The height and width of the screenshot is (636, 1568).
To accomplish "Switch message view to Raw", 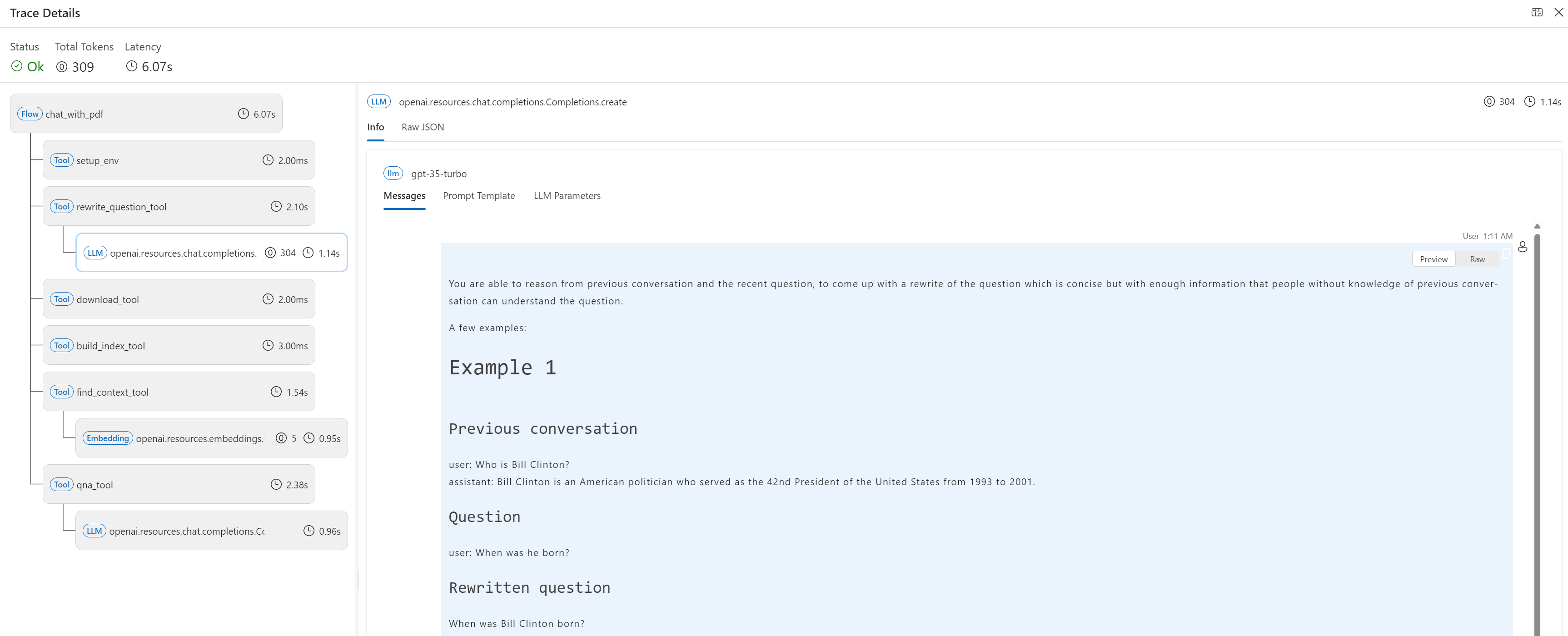I will tap(1477, 259).
